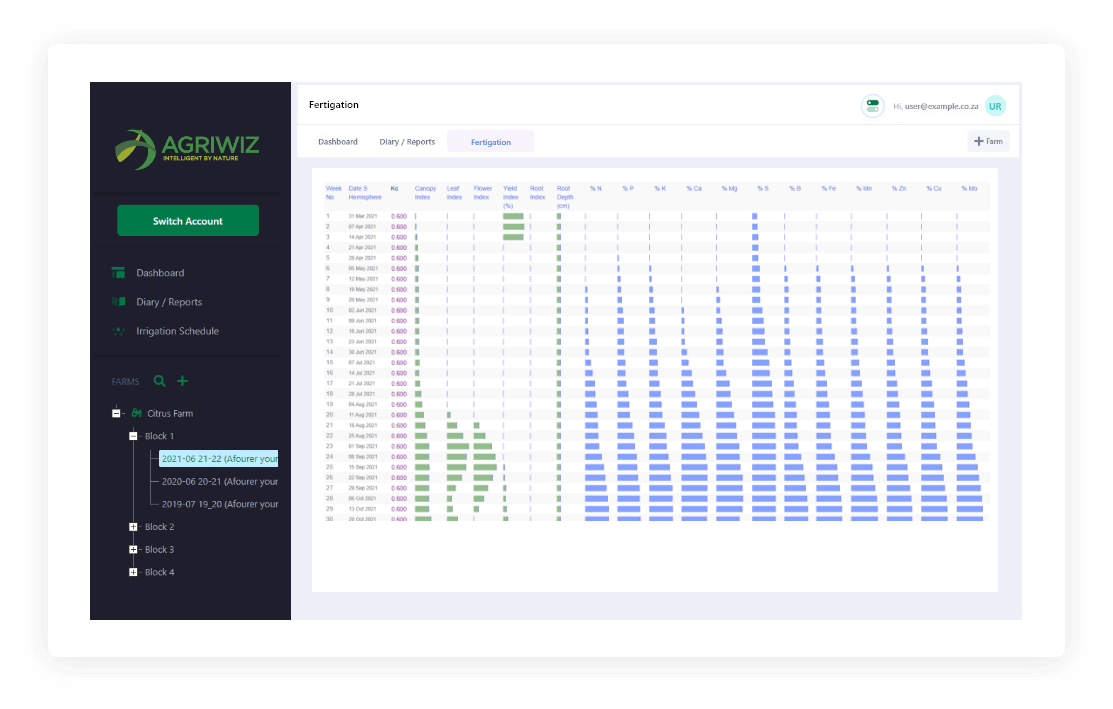Open the UR user avatar
The image size is (1113, 709).
995,106
